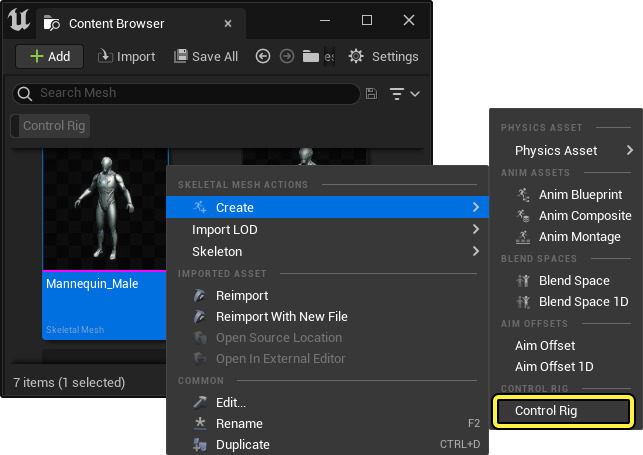Open Physics Asset submenu
This screenshot has height=455, width=643.
point(566,150)
